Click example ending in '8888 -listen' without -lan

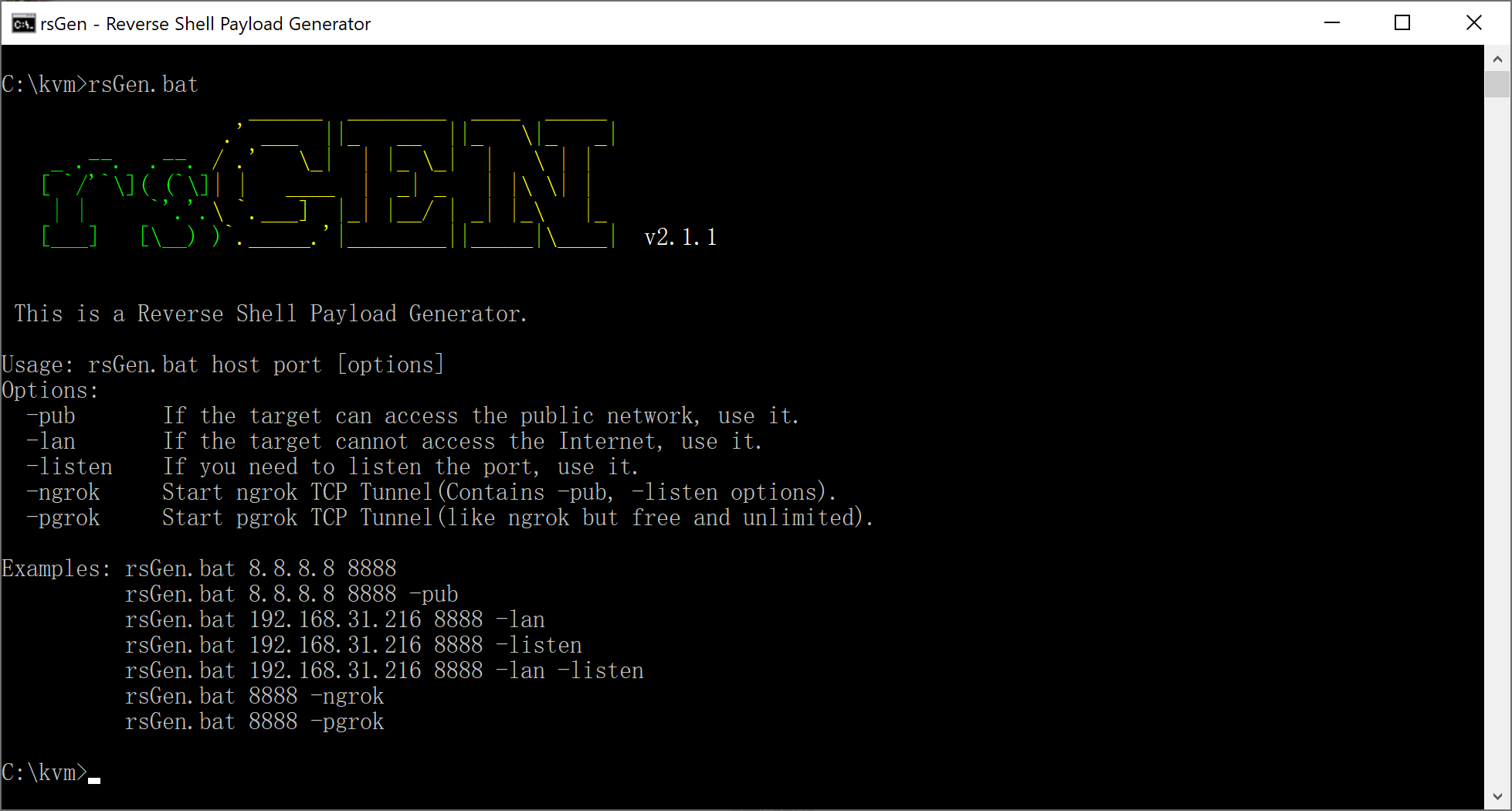click(354, 645)
